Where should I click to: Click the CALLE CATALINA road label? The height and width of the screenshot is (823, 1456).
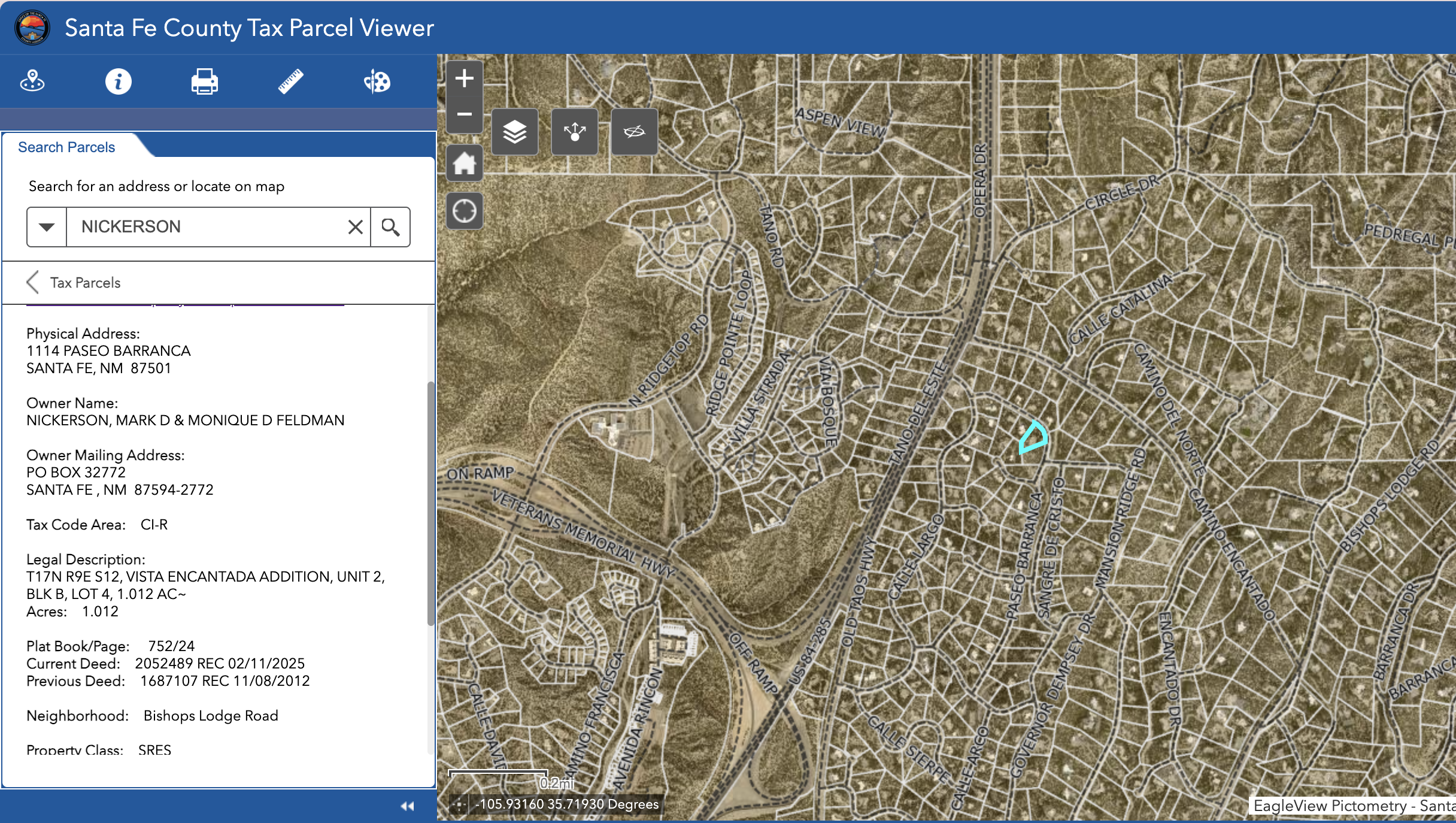pos(1120,309)
